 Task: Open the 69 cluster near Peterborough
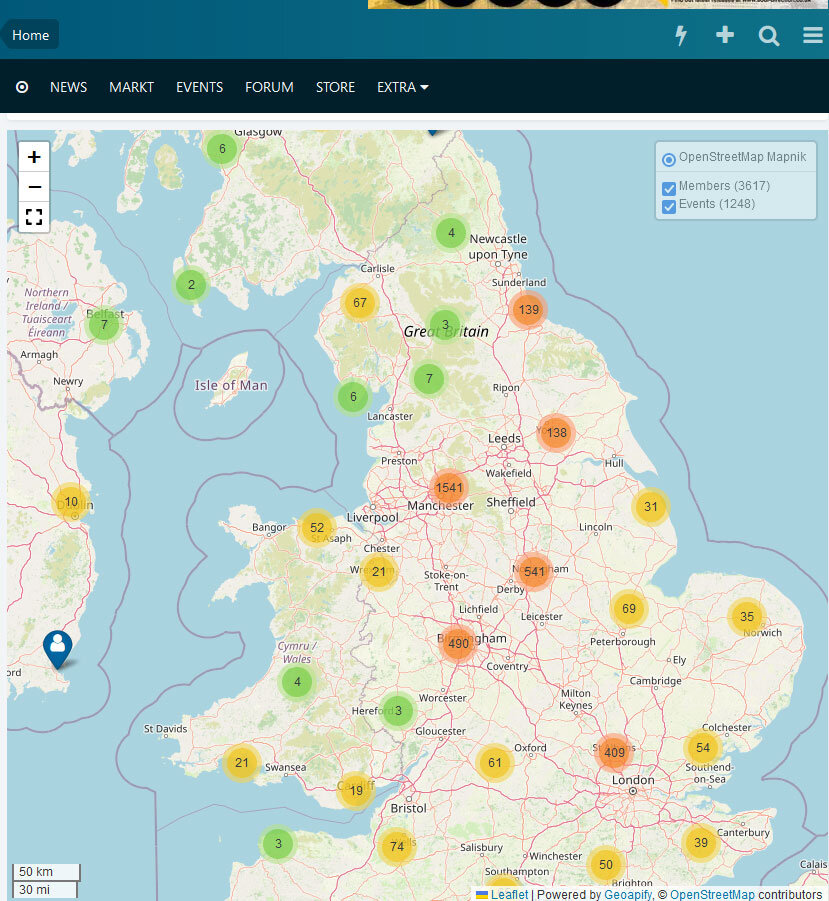point(629,609)
